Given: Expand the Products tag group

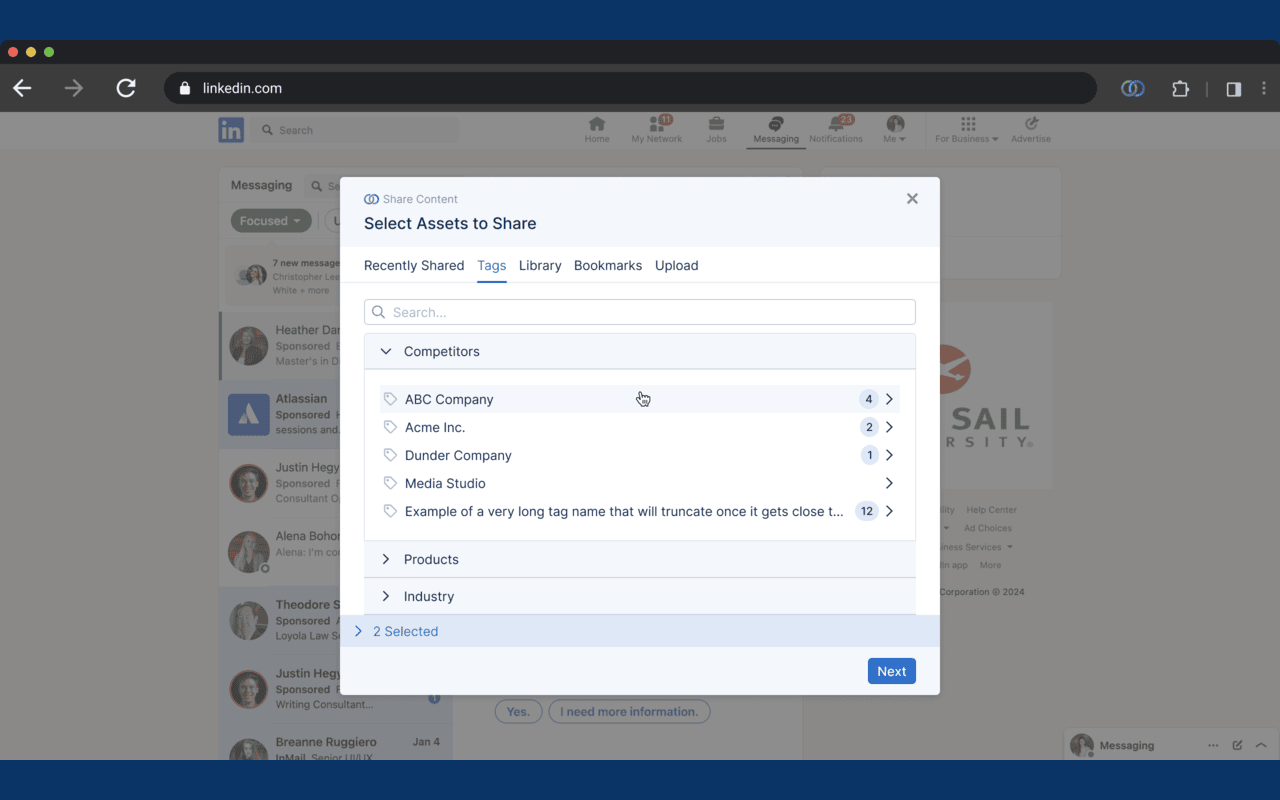Looking at the screenshot, I should (x=386, y=559).
